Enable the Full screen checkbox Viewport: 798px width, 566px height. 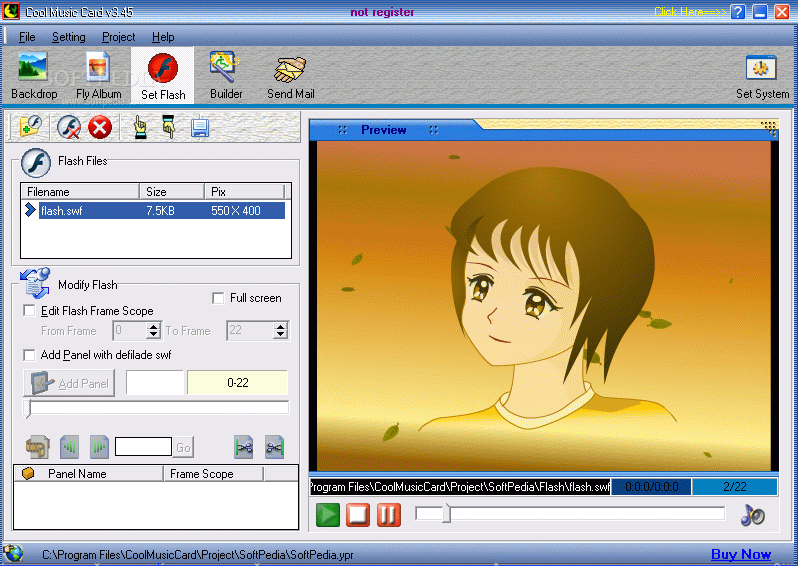click(x=218, y=298)
